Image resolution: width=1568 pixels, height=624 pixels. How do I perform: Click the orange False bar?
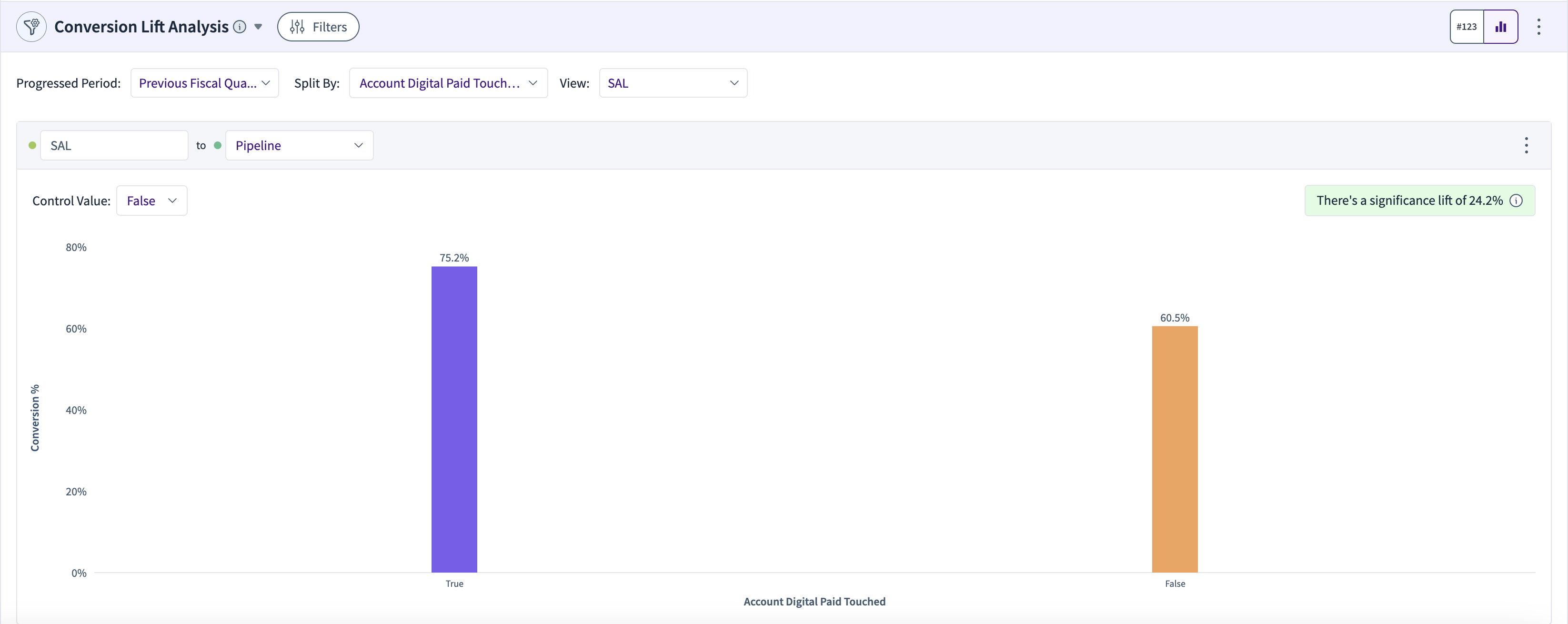(x=1174, y=449)
